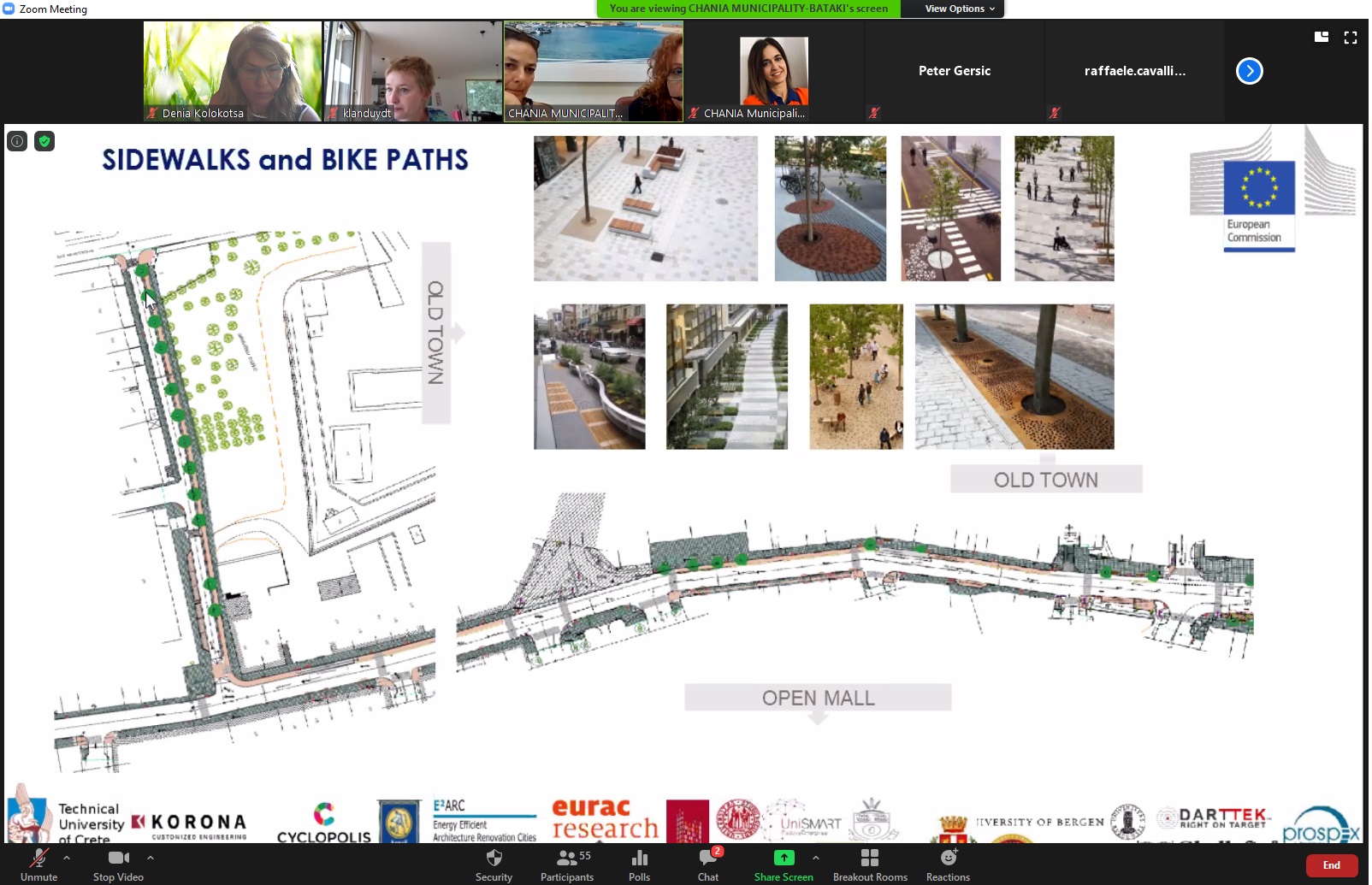Screen dimensions: 1372x885
Task: Show next participants with blue arrow
Action: pyautogui.click(x=1249, y=71)
